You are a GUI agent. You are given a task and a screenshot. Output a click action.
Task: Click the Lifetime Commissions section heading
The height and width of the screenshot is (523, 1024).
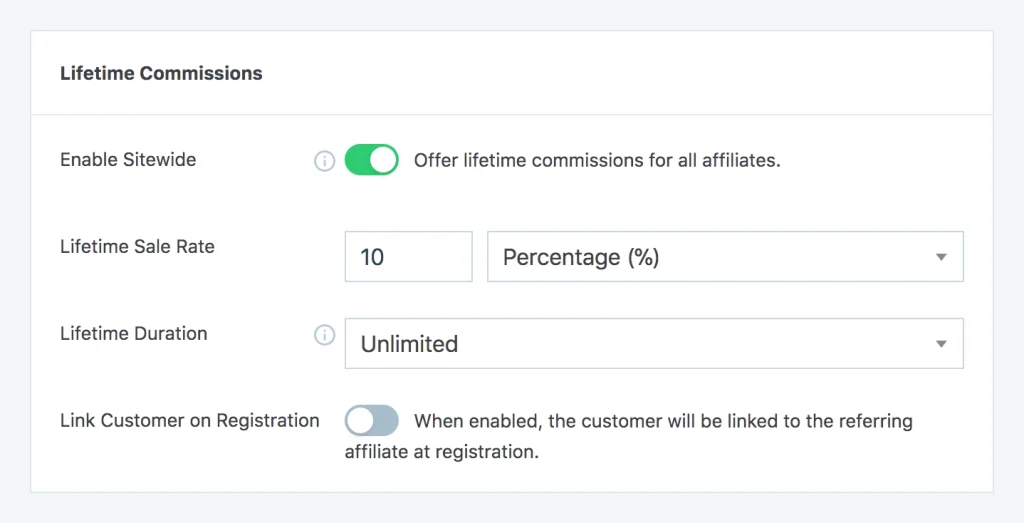(x=161, y=73)
